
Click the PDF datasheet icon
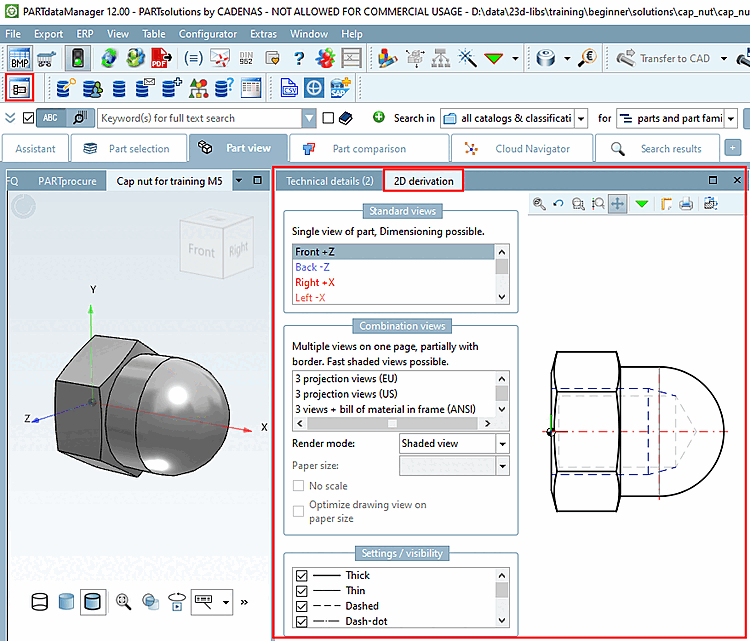pos(160,58)
